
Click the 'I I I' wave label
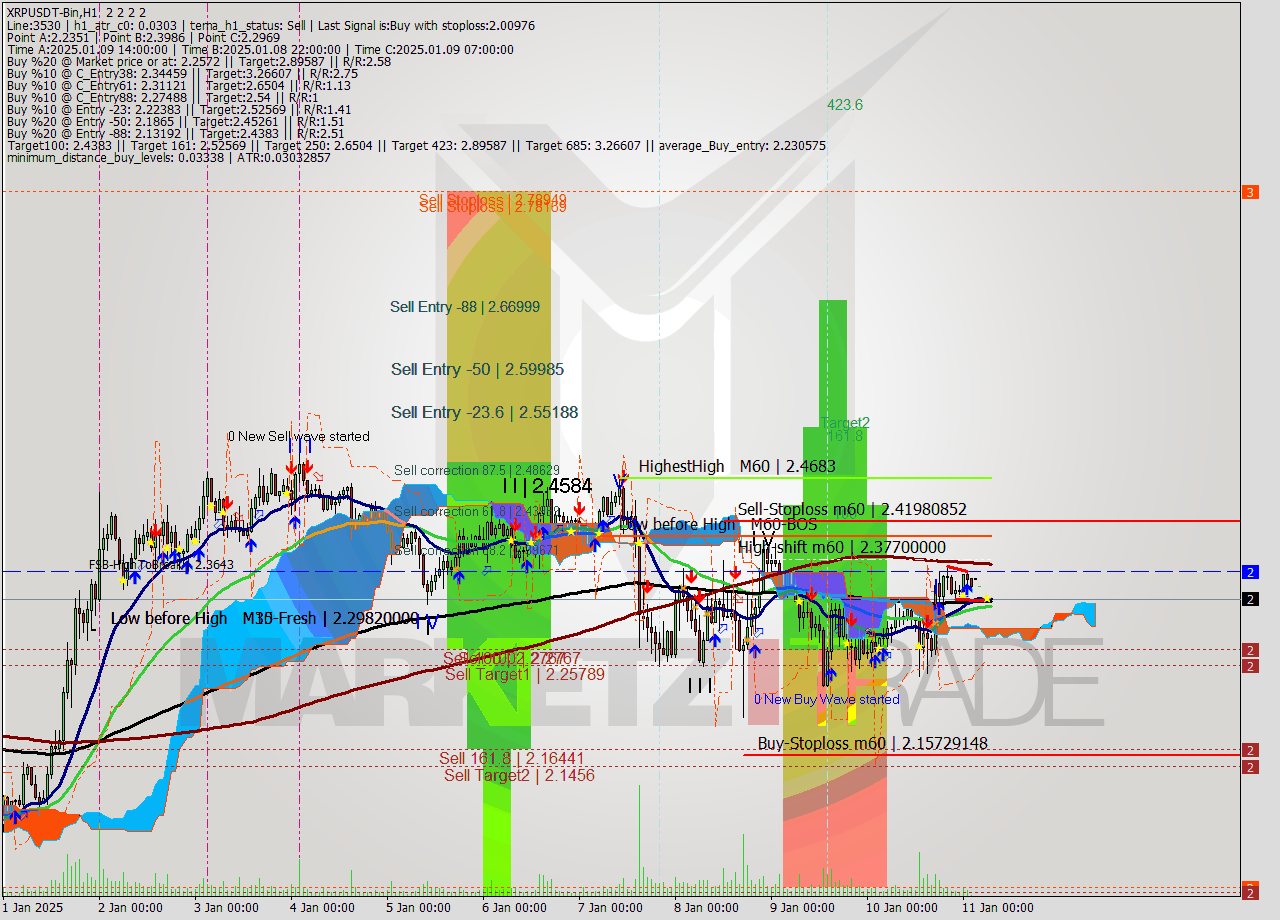tap(700, 686)
